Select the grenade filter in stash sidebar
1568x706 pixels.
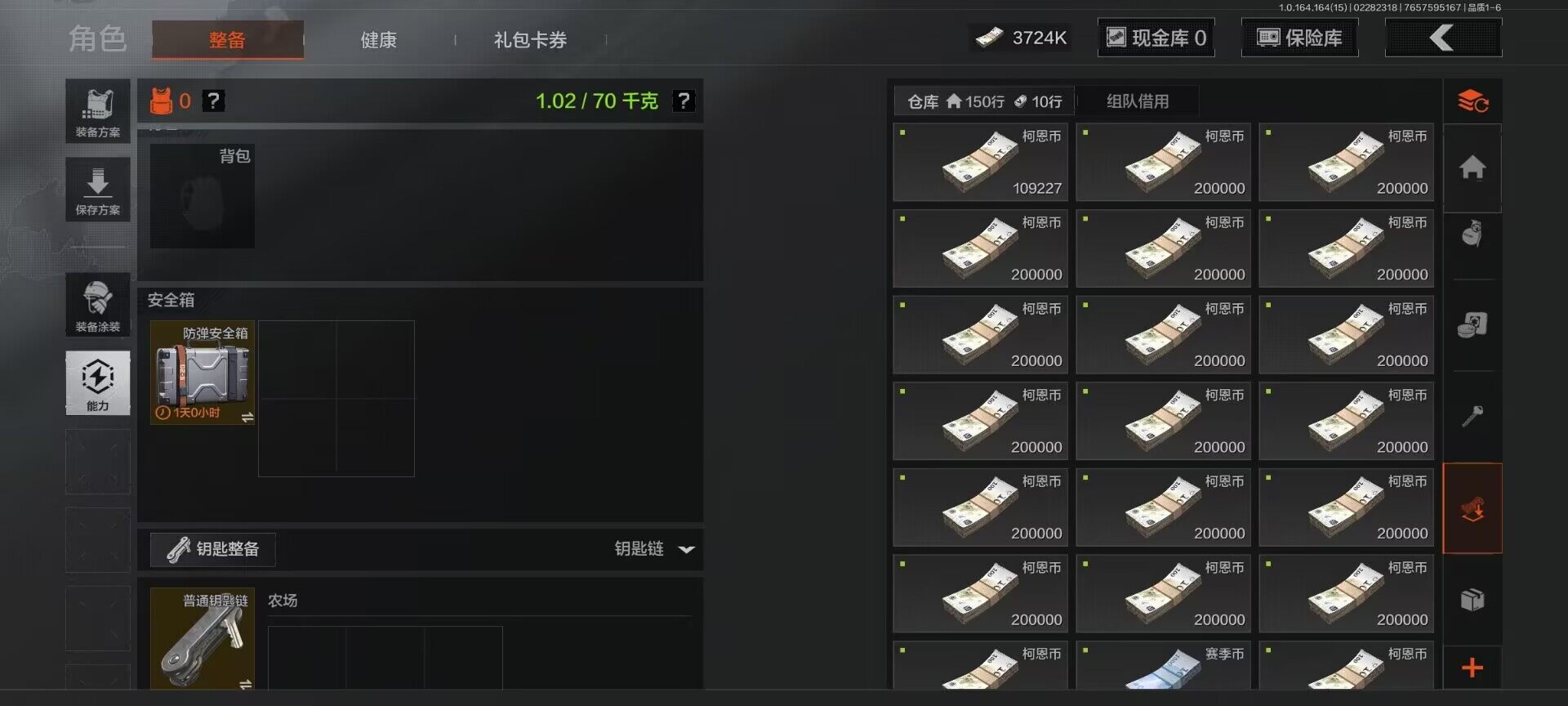click(1472, 235)
